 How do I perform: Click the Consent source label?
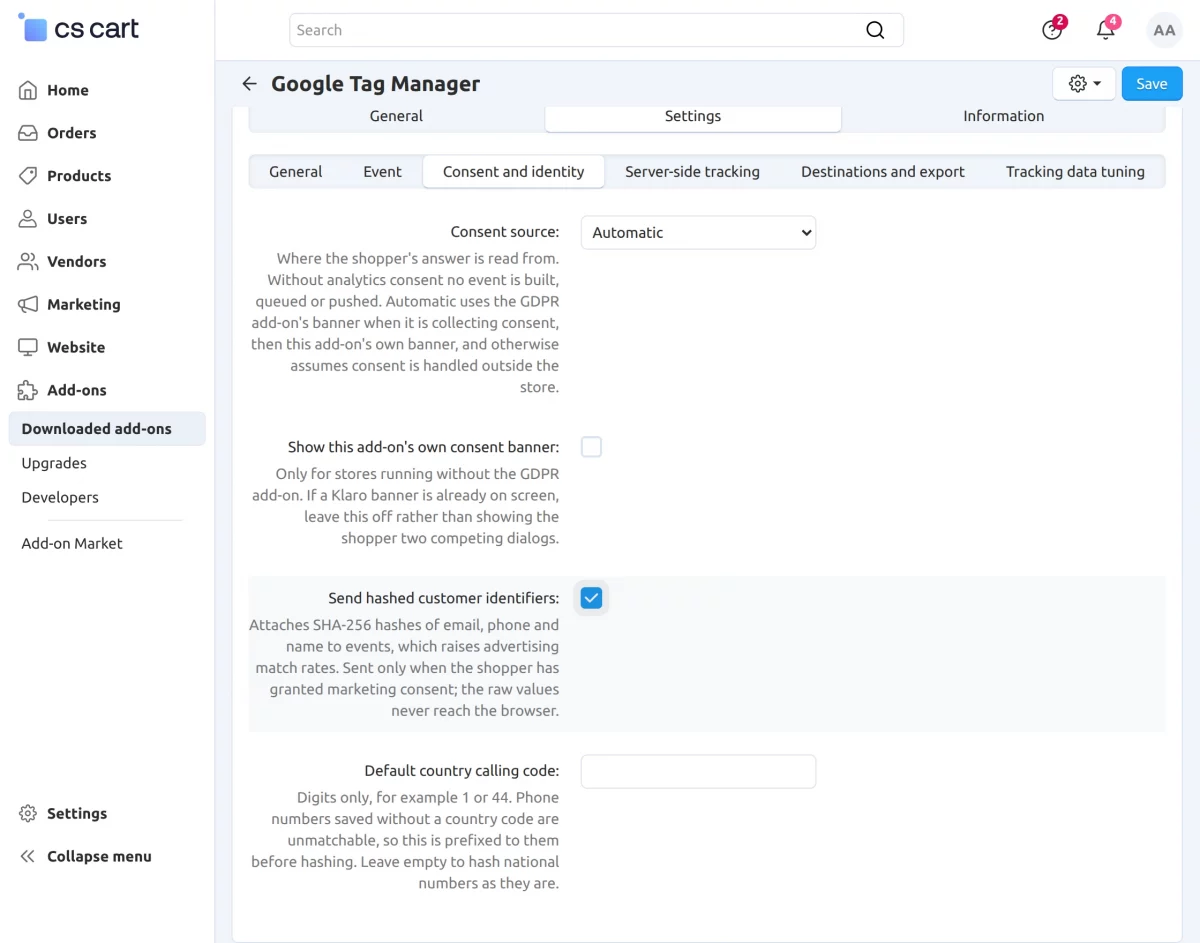pyautogui.click(x=505, y=232)
